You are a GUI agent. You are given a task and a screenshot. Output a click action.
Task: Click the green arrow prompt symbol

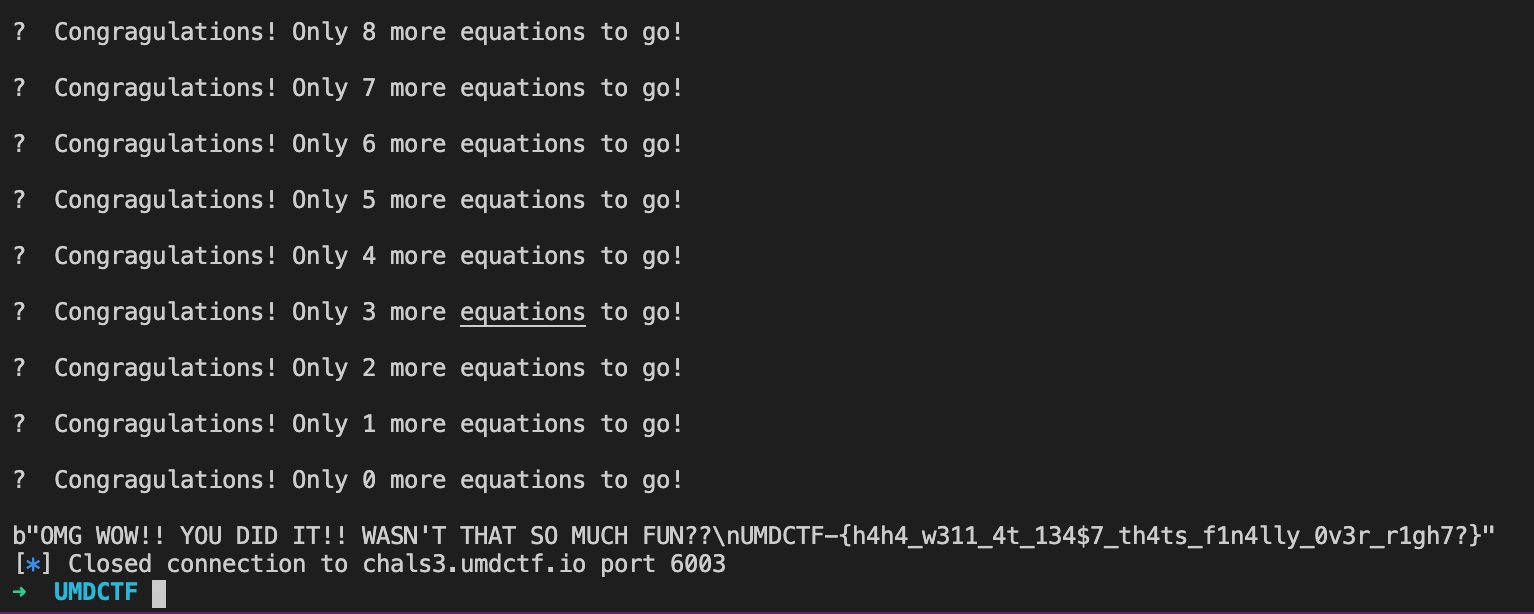(20, 592)
